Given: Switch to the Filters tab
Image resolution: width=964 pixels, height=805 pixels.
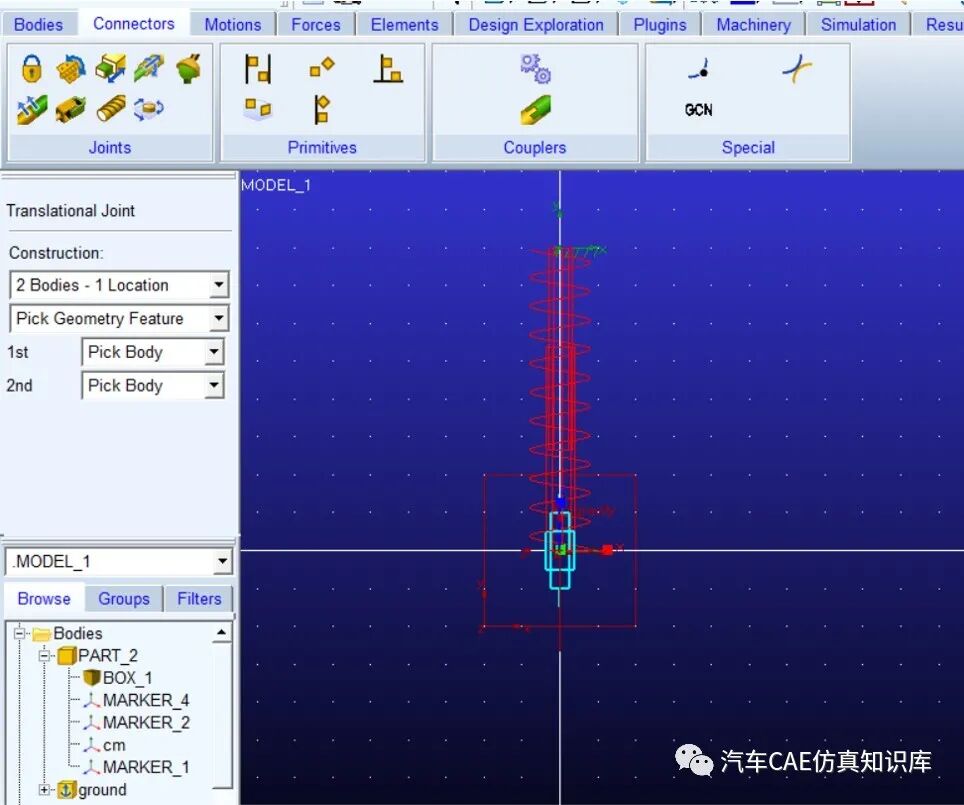Looking at the screenshot, I should pos(199,598).
